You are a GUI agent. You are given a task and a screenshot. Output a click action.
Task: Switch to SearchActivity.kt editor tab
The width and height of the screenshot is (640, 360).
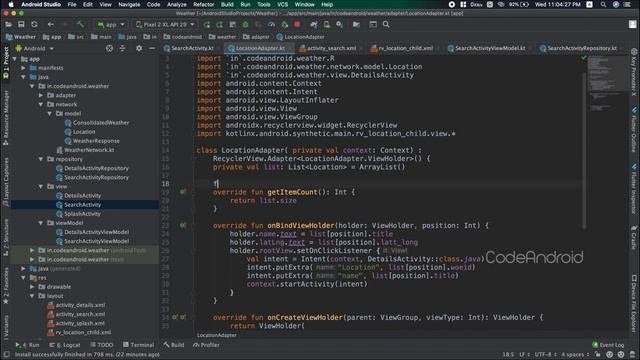189,48
